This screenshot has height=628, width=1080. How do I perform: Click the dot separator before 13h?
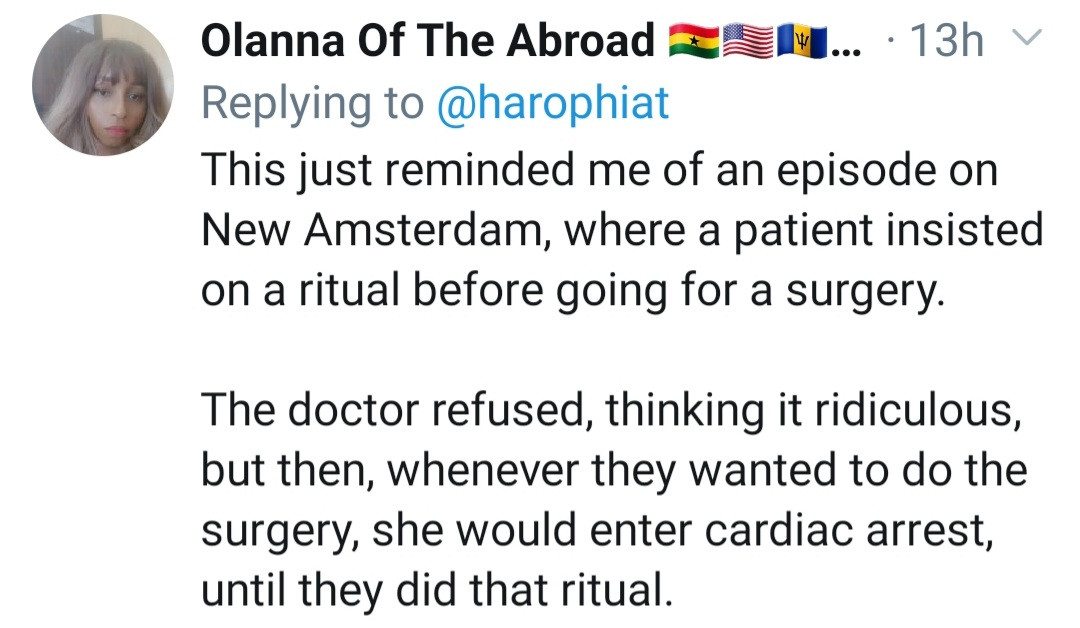click(x=893, y=40)
